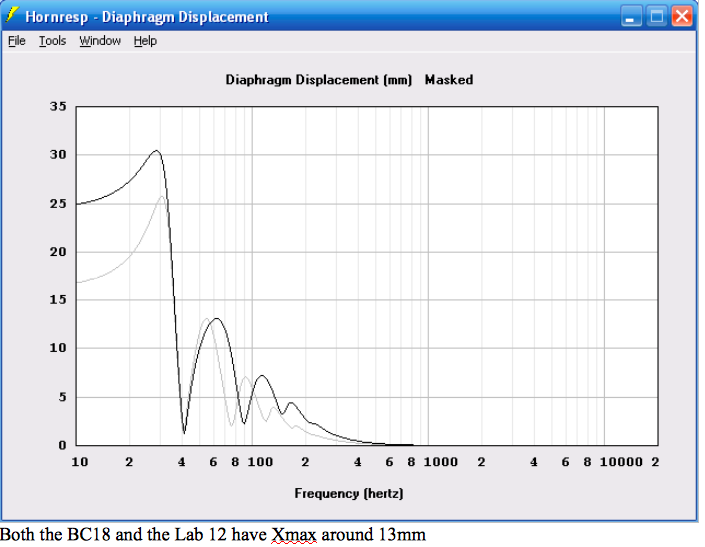Click the y-axis value 35
Image resolution: width=705 pixels, height=547 pixels.
pyautogui.click(x=58, y=107)
